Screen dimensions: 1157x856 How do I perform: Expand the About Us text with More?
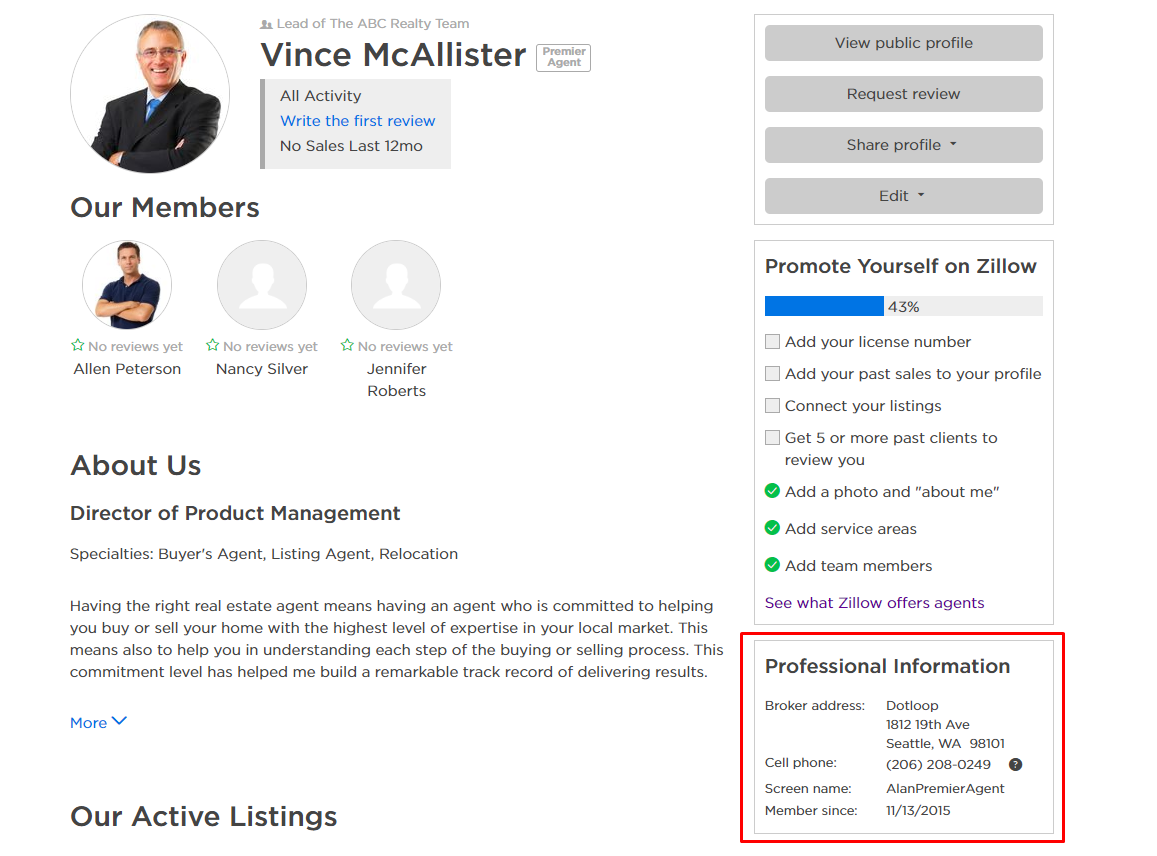(98, 722)
